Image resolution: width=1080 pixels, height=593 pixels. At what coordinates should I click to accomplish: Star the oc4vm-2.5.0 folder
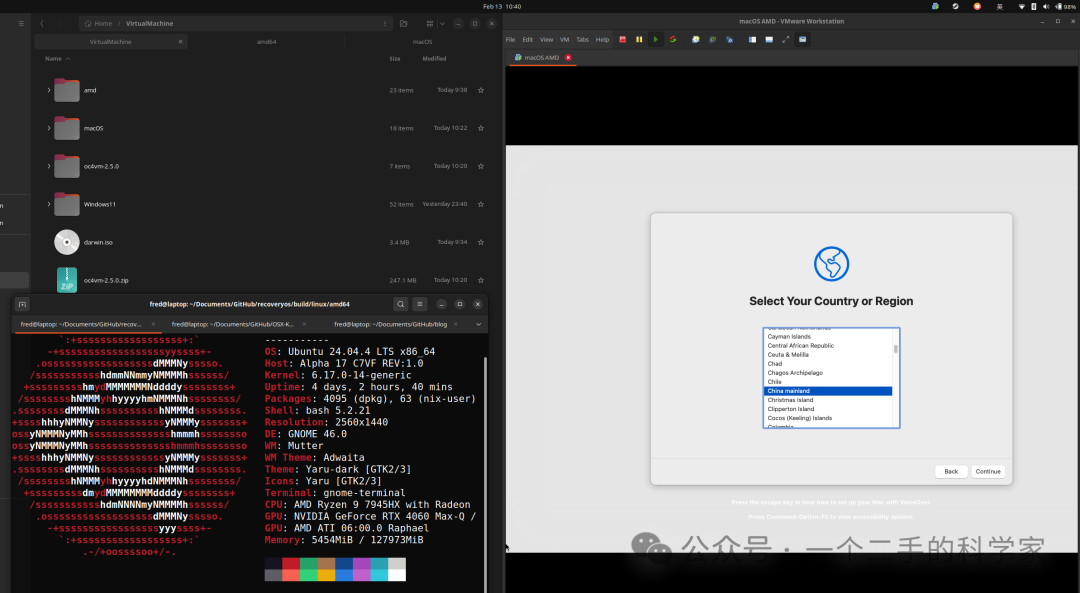pos(481,166)
